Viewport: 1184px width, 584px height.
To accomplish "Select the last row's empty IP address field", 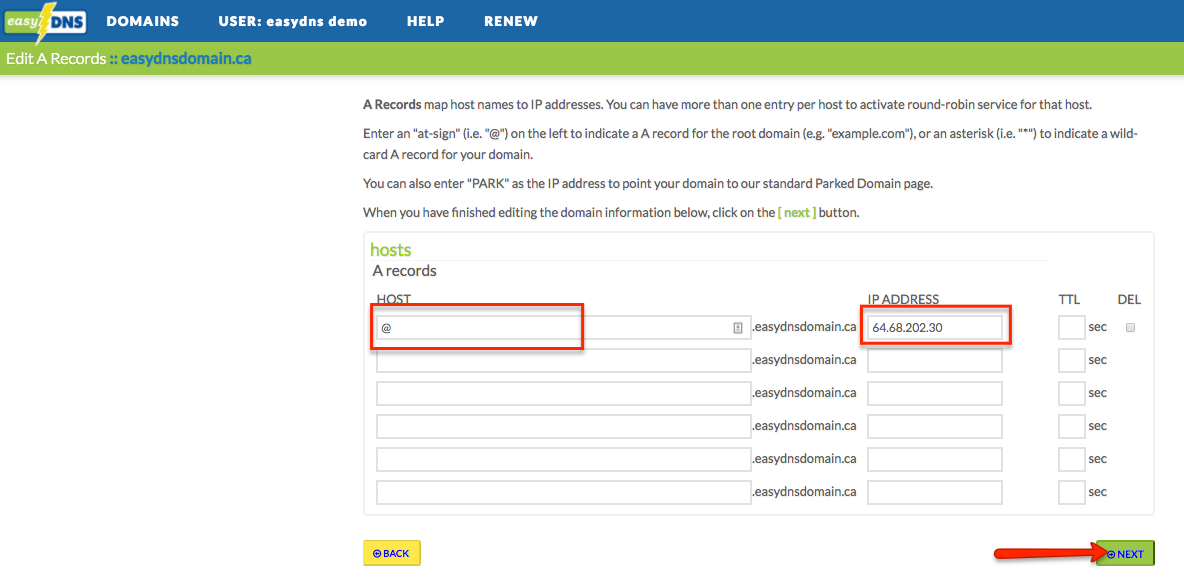I will tap(935, 492).
